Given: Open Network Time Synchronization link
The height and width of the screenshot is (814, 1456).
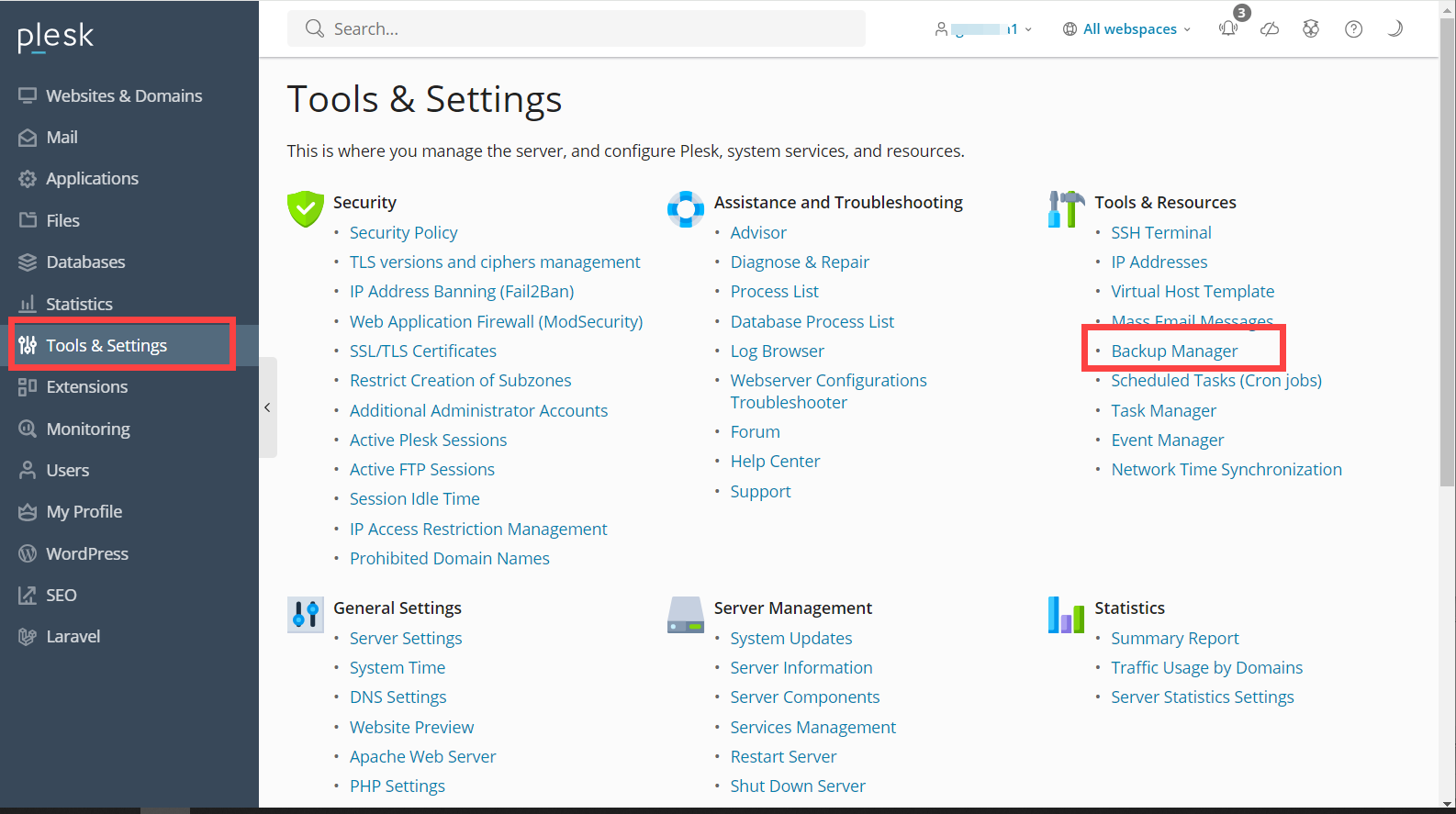Looking at the screenshot, I should pyautogui.click(x=1226, y=470).
